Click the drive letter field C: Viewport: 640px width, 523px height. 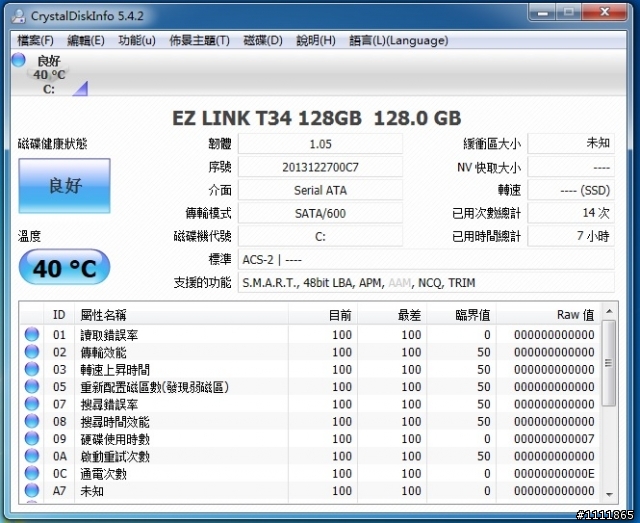(320, 236)
